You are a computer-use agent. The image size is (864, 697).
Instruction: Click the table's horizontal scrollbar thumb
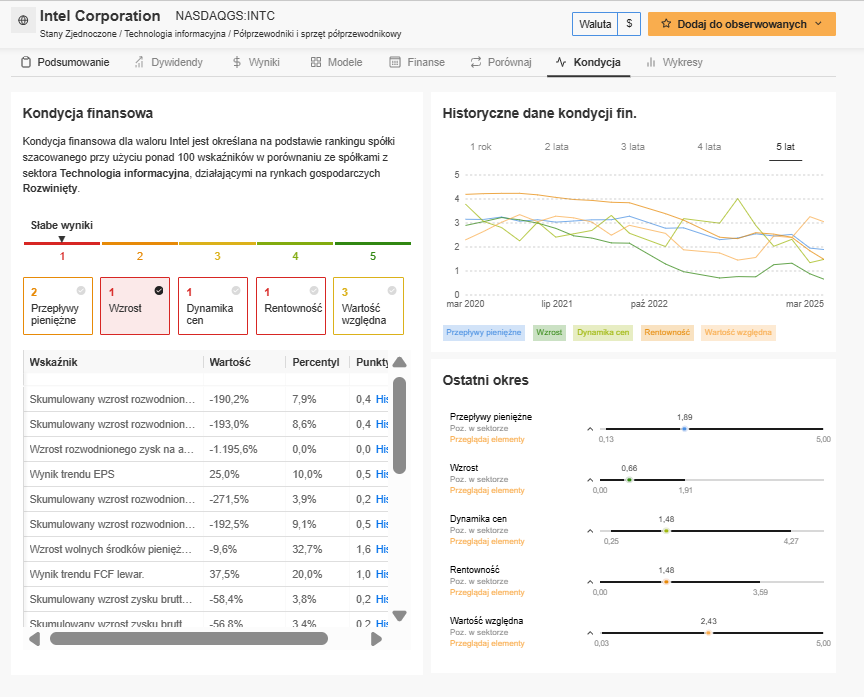189,639
